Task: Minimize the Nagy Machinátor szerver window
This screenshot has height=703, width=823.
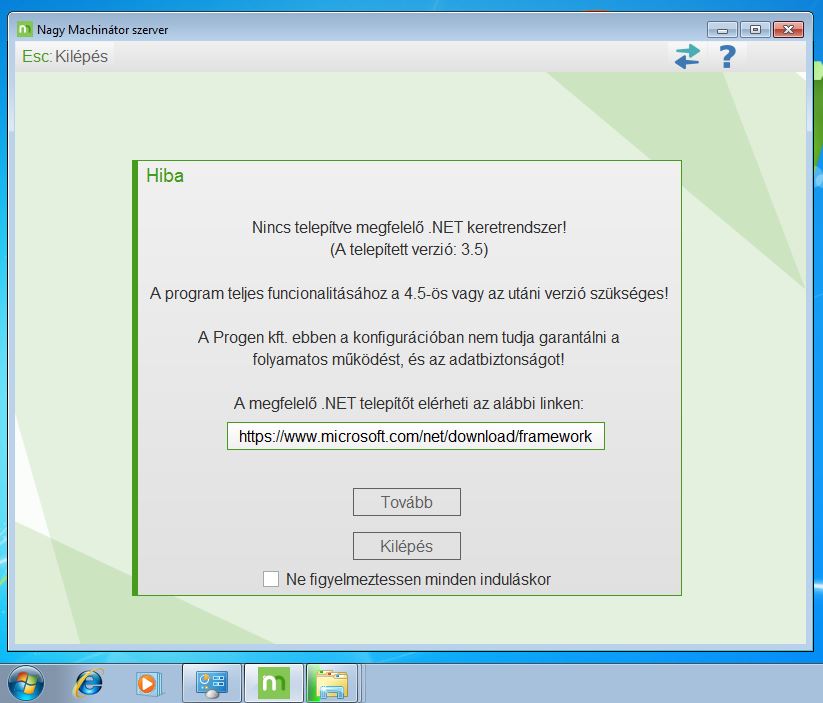Action: click(x=722, y=29)
